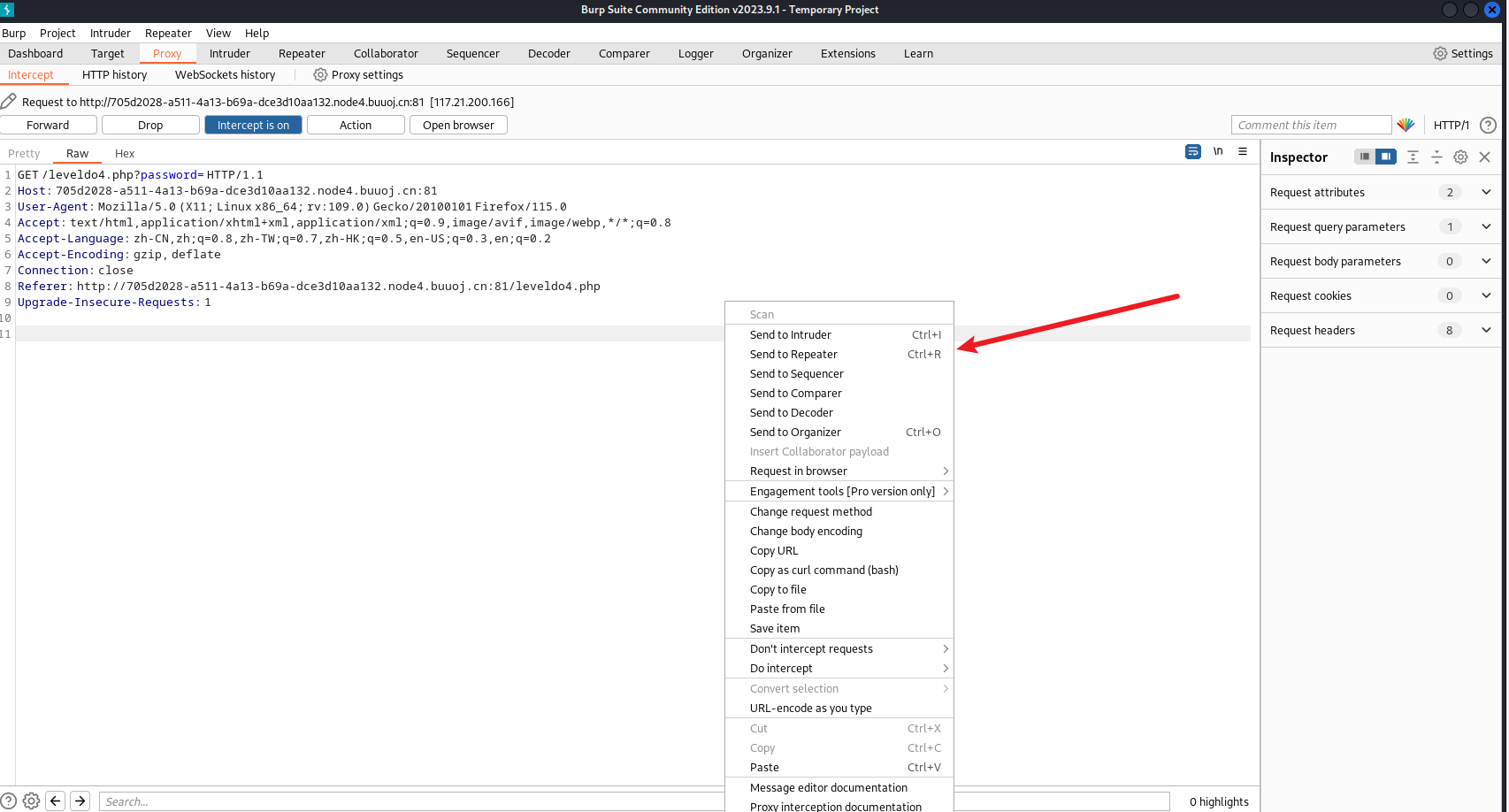This screenshot has width=1509, height=812.
Task: Open Do intercept submenu
Action: tap(839, 668)
